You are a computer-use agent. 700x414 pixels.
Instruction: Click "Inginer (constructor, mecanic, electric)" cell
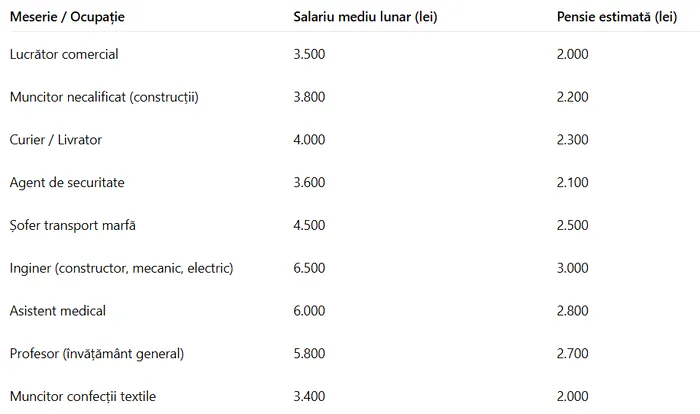[121, 269]
